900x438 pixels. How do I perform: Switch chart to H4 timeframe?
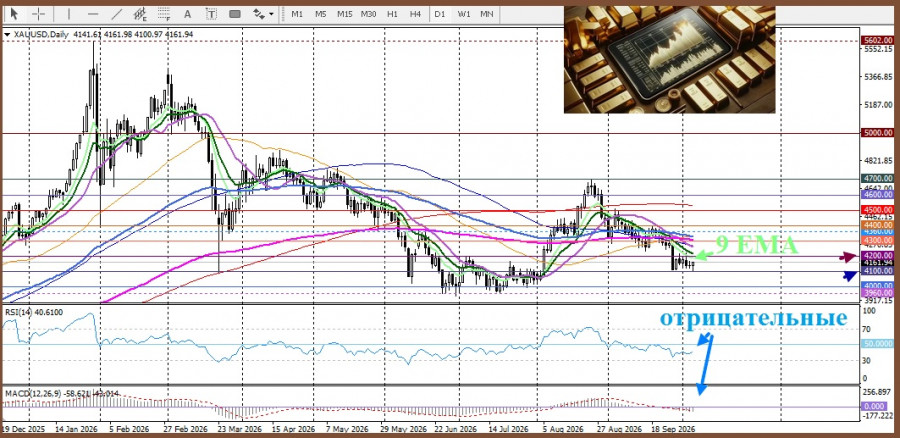pyautogui.click(x=416, y=14)
